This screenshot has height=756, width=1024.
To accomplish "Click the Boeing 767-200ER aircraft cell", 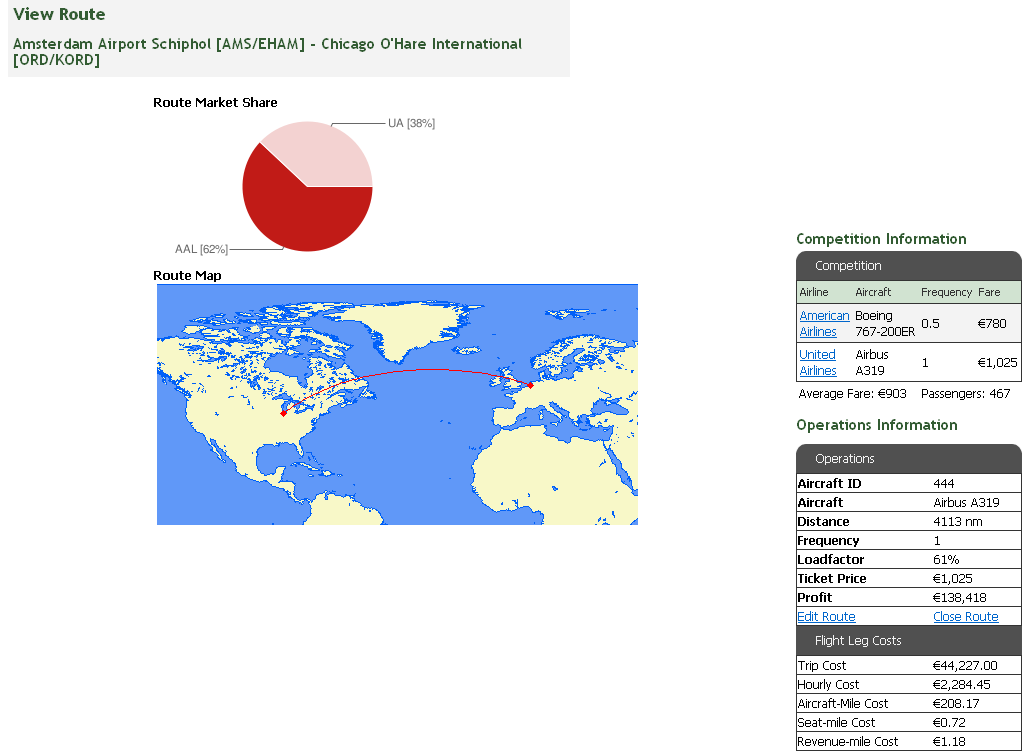I will (x=884, y=323).
